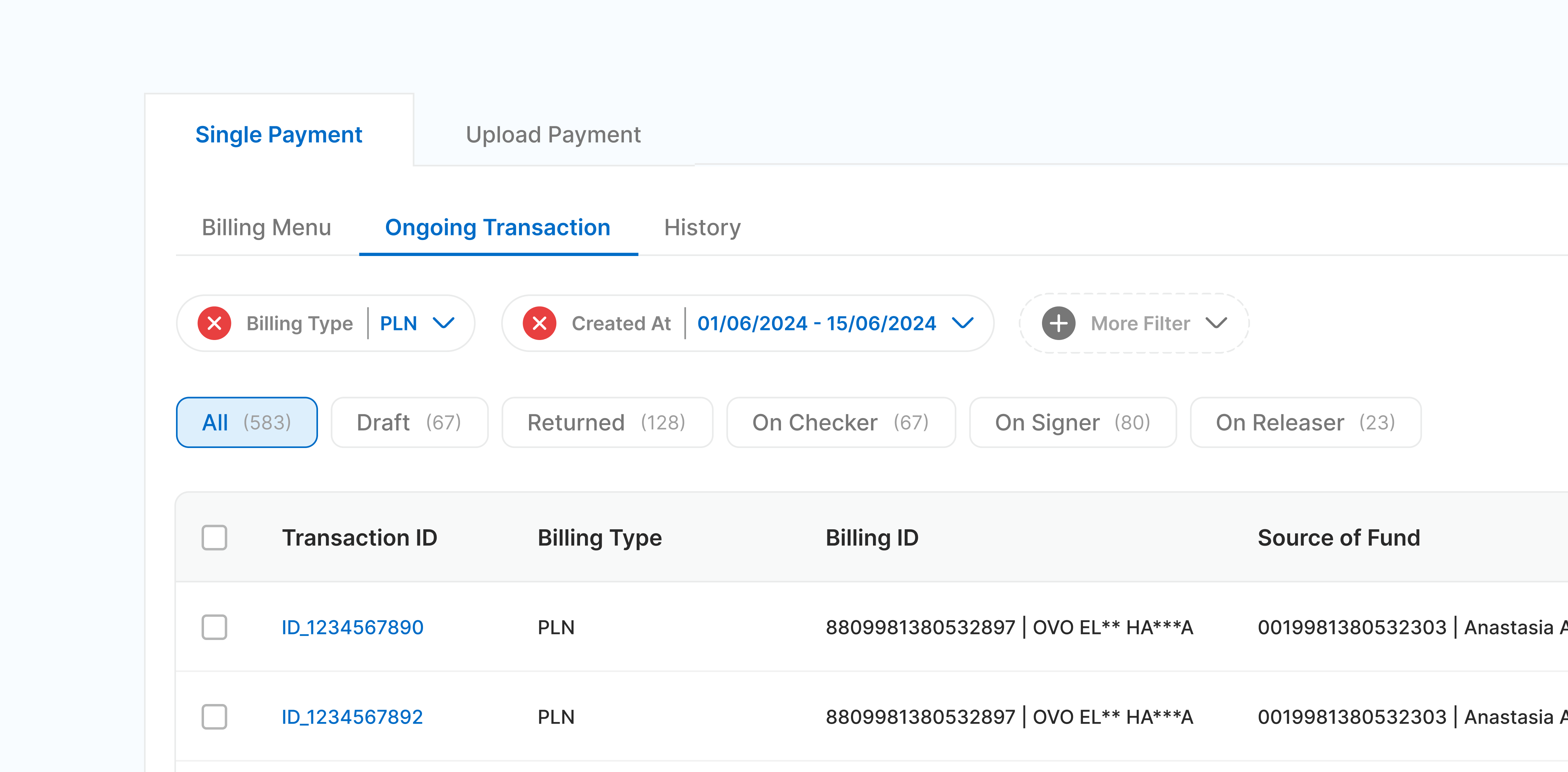Click the plus icon in More Filter
The image size is (1568, 772).
click(x=1059, y=323)
